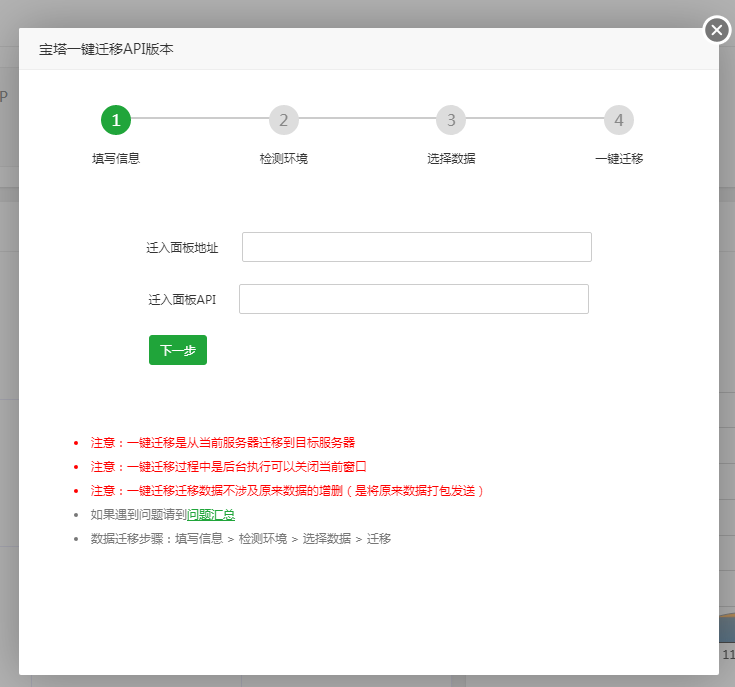Close the 宝塔一键迁移API版本 dialog
735x687 pixels.
(x=716, y=30)
